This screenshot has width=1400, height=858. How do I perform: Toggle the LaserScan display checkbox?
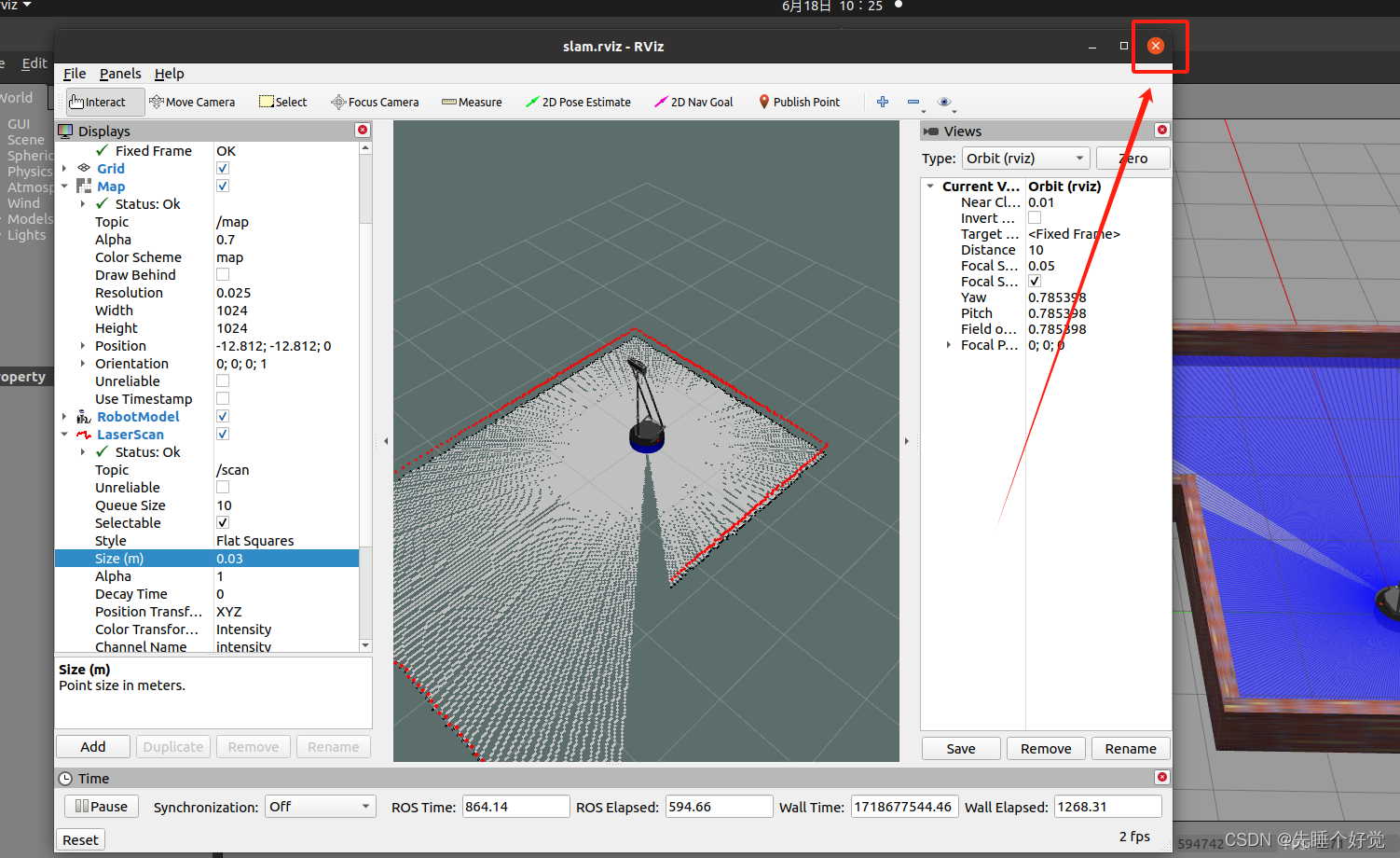click(223, 434)
